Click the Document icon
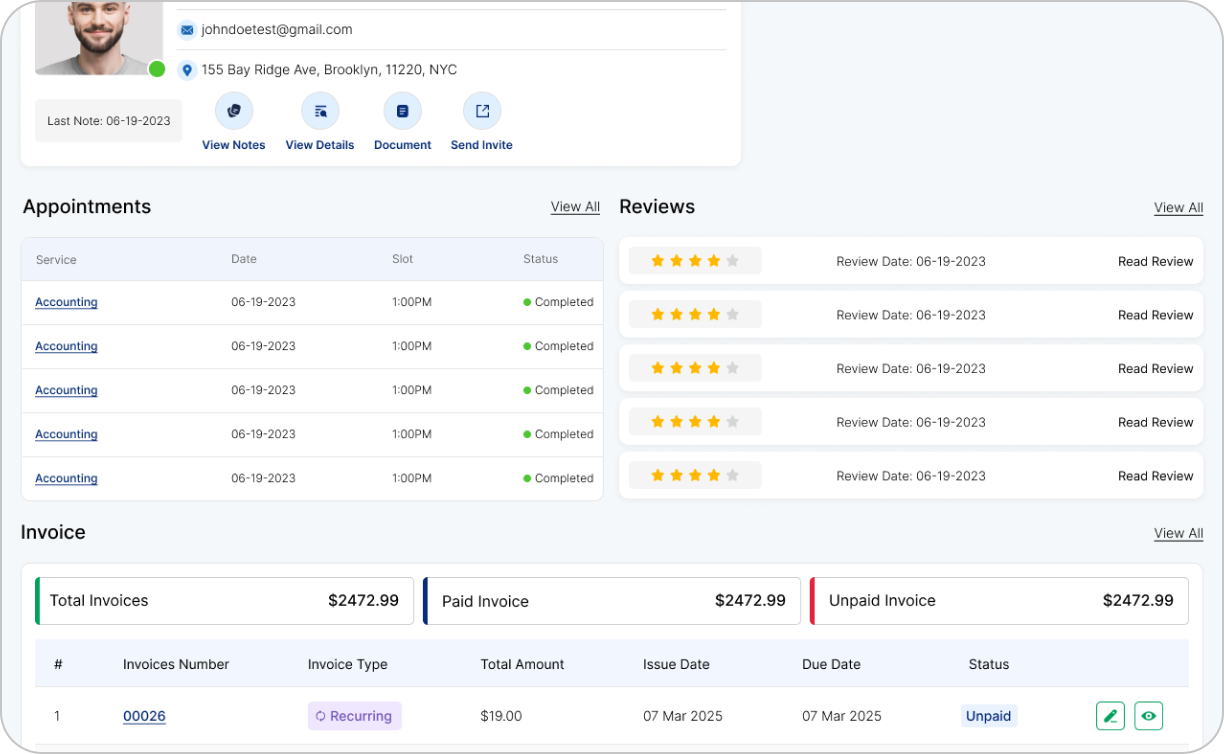This screenshot has width=1224, height=754. tap(402, 111)
